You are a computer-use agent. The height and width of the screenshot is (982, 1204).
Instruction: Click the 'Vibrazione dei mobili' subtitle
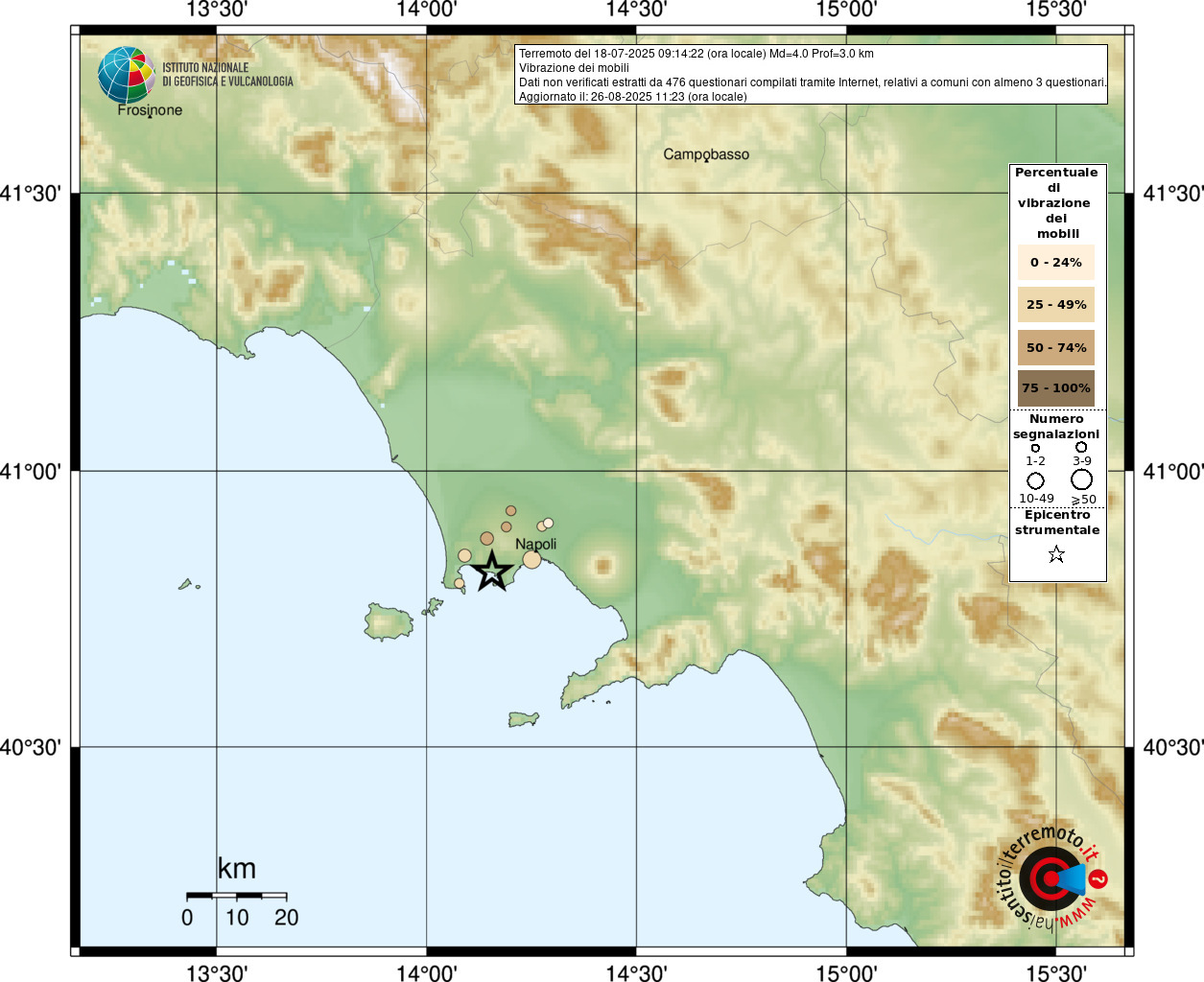pyautogui.click(x=574, y=68)
